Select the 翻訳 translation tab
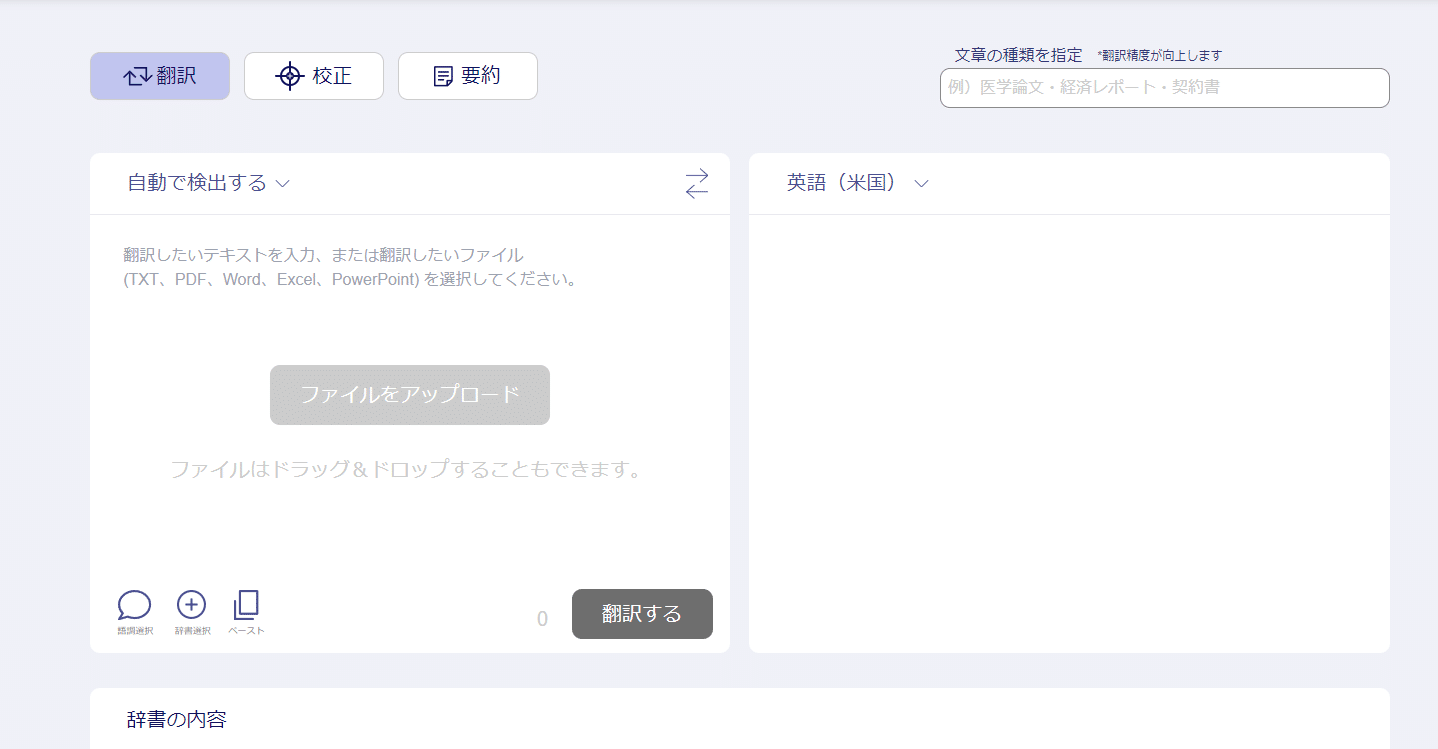Viewport: 1438px width, 749px height. (x=160, y=76)
